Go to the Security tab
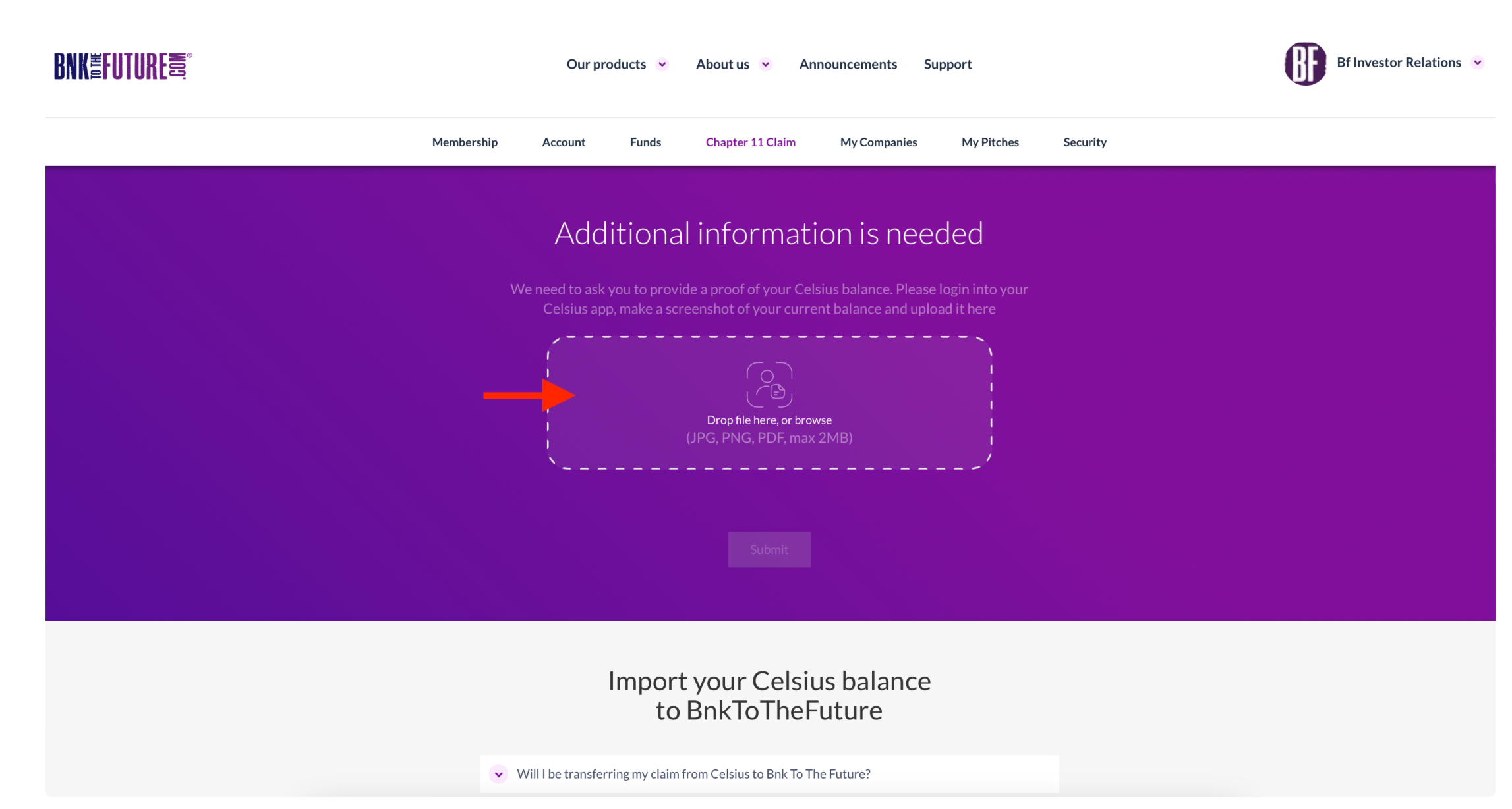1512x809 pixels. [1084, 142]
